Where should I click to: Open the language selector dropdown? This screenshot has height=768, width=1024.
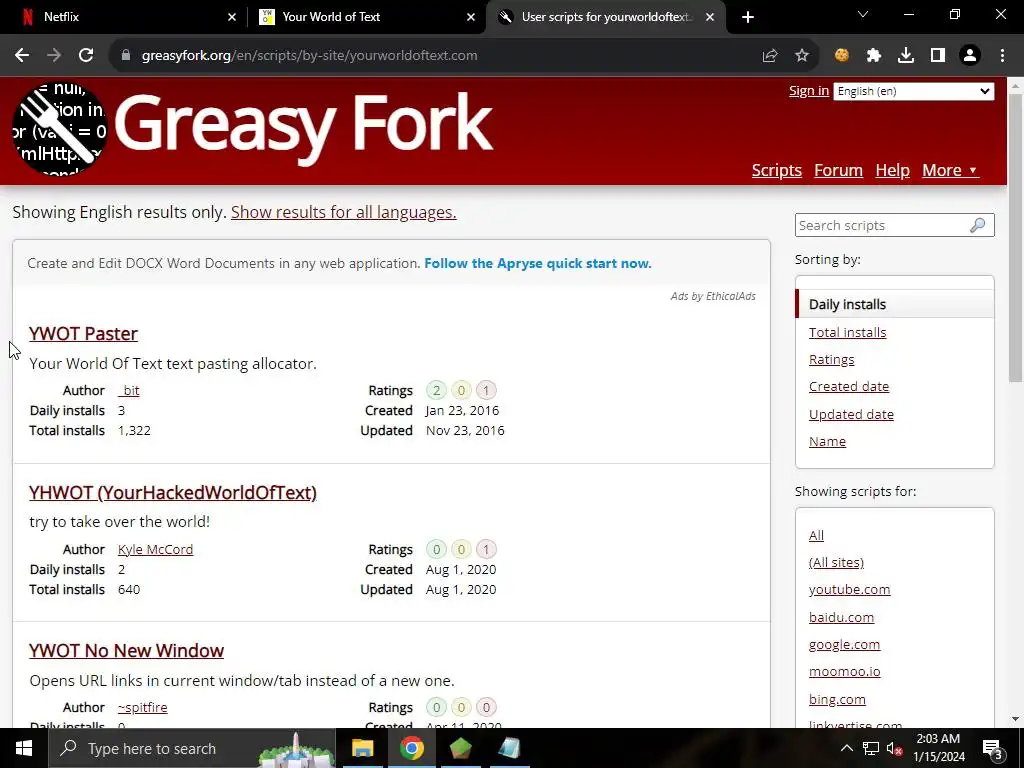pos(914,91)
